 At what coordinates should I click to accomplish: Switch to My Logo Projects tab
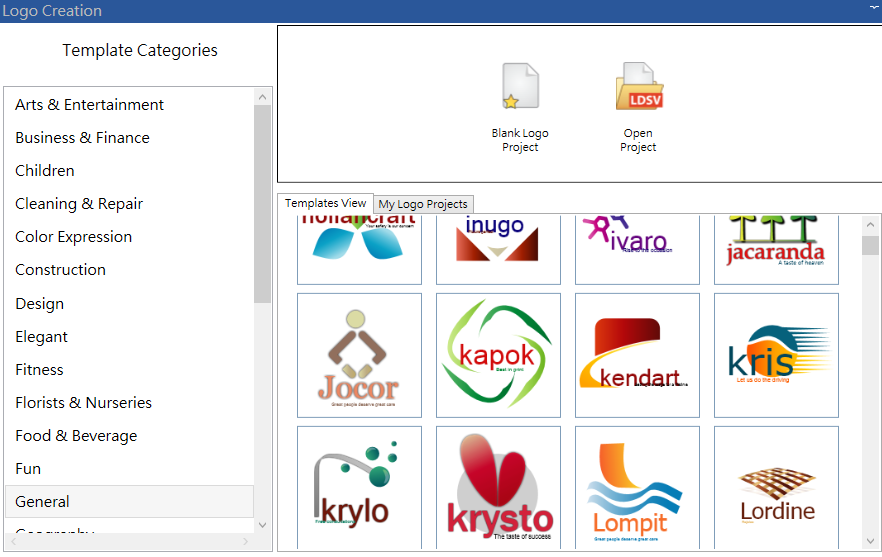click(423, 204)
